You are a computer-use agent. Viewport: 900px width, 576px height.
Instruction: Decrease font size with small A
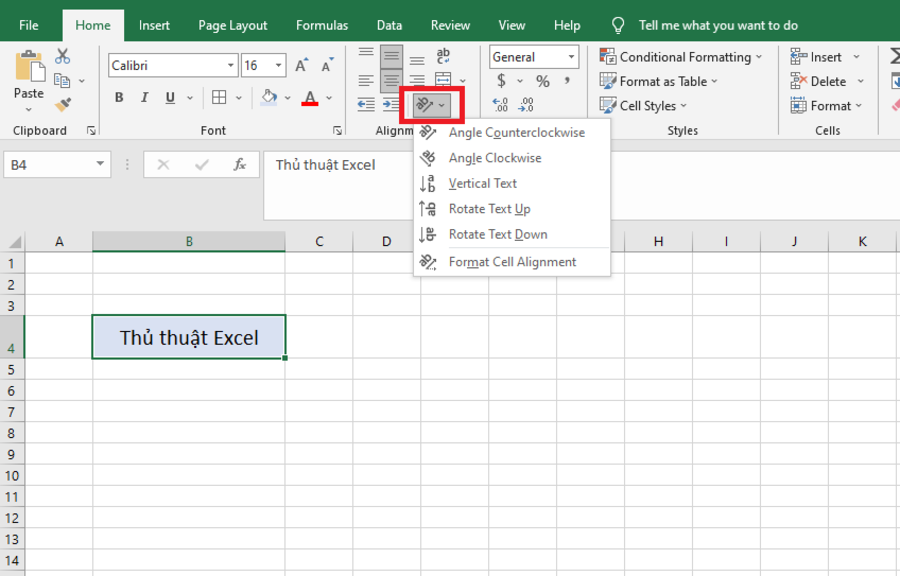coord(327,65)
